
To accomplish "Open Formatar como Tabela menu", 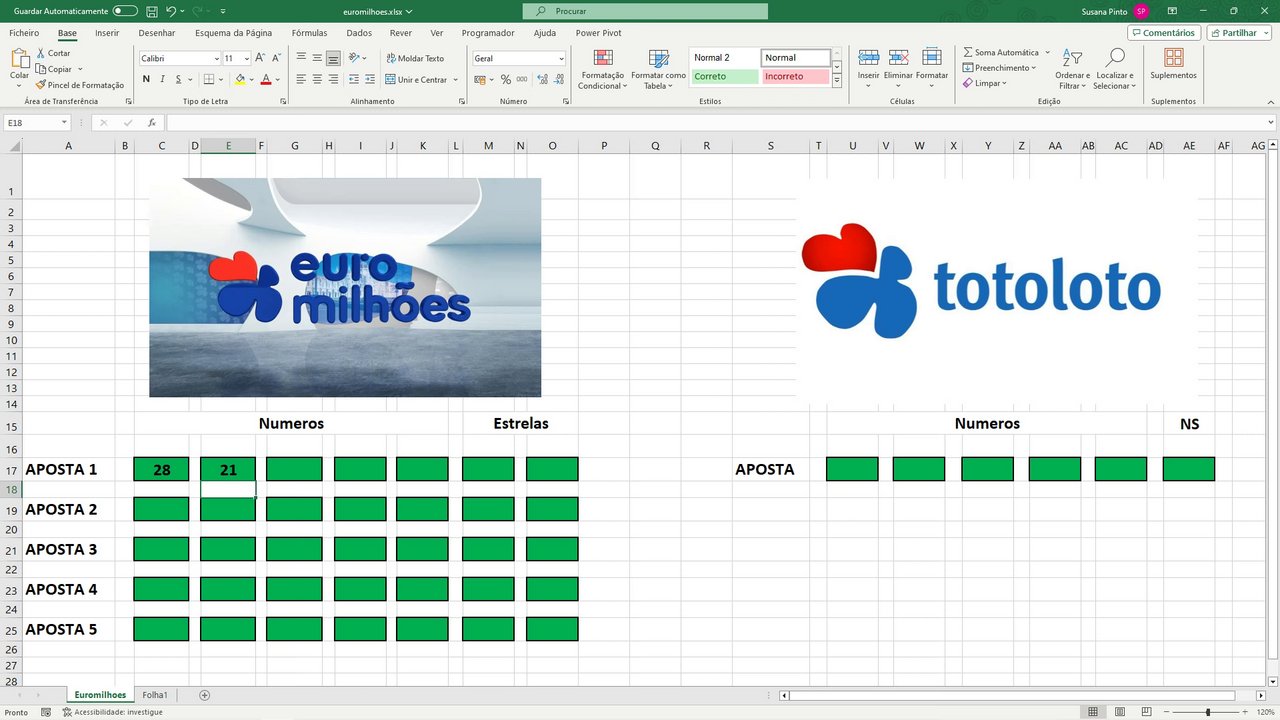I will pos(658,69).
